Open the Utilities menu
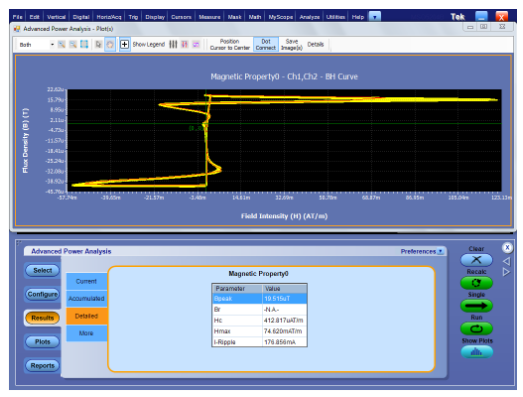The image size is (523, 397). point(335,17)
